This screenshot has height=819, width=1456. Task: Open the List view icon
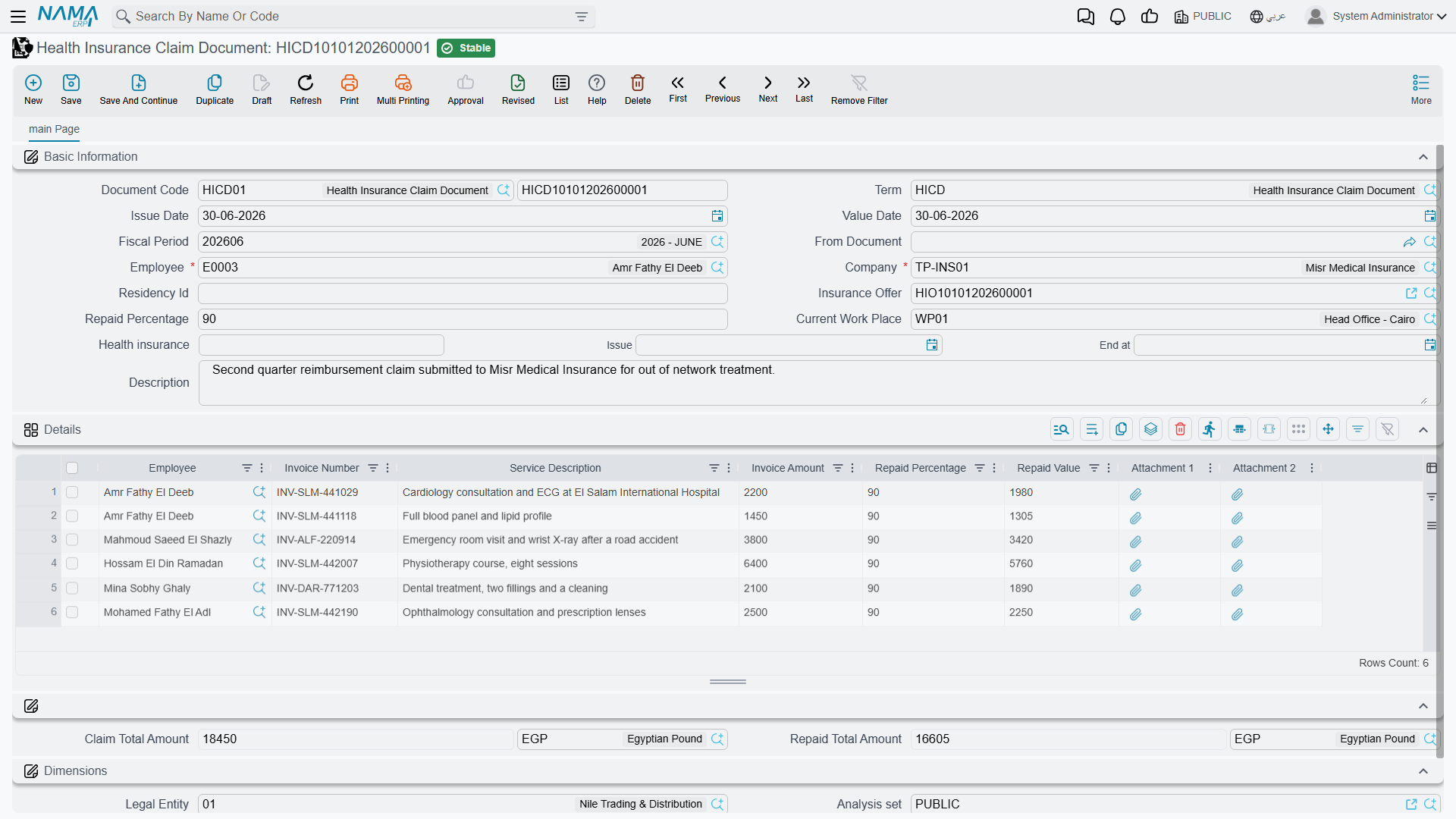point(561,83)
